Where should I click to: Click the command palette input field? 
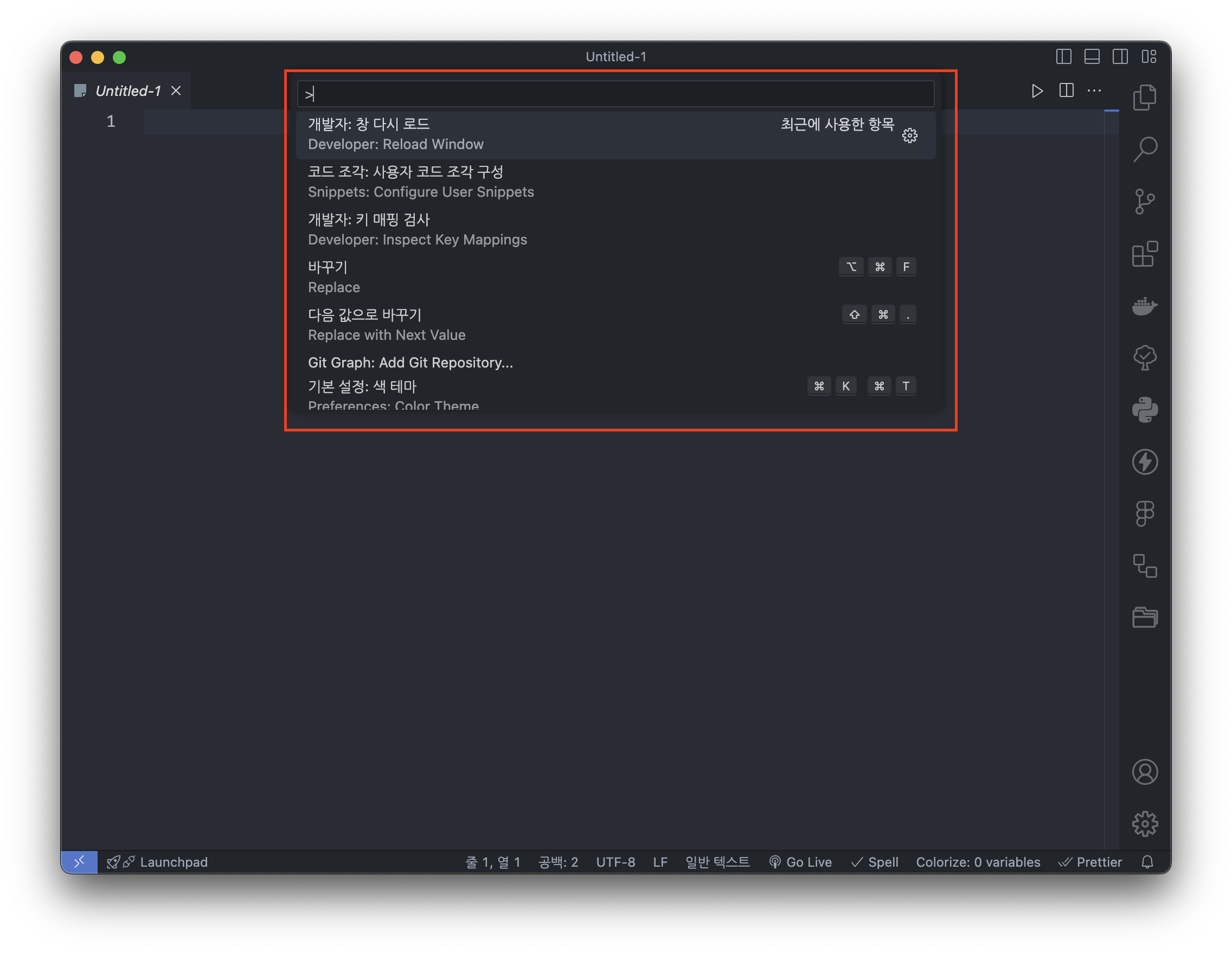pyautogui.click(x=615, y=94)
